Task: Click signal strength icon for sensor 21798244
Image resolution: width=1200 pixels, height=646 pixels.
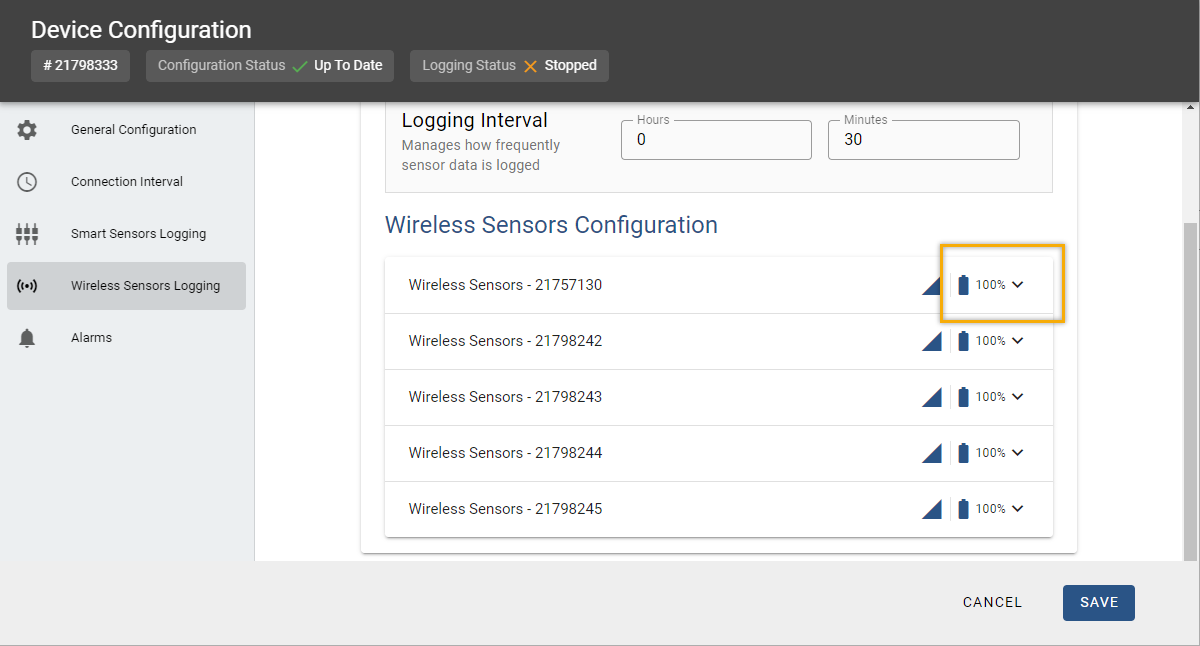Action: click(x=932, y=454)
